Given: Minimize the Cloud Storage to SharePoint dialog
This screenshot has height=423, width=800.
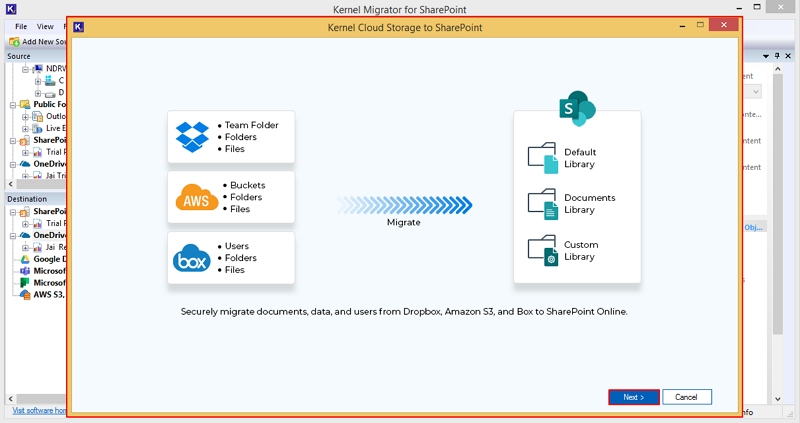Looking at the screenshot, I should (682, 26).
